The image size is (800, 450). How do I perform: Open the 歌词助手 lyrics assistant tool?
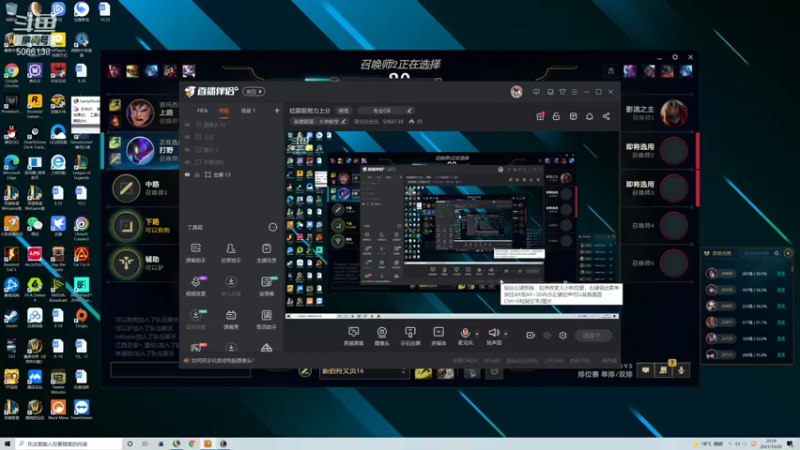pos(266,319)
